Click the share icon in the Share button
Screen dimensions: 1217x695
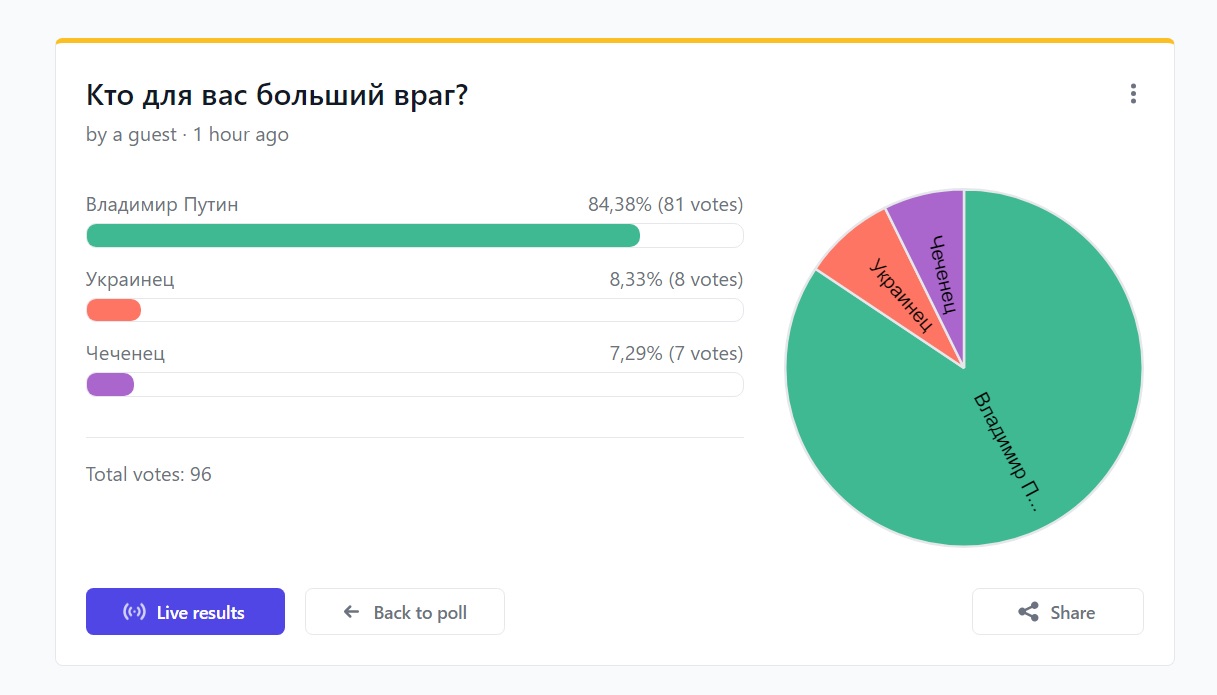pos(1028,612)
